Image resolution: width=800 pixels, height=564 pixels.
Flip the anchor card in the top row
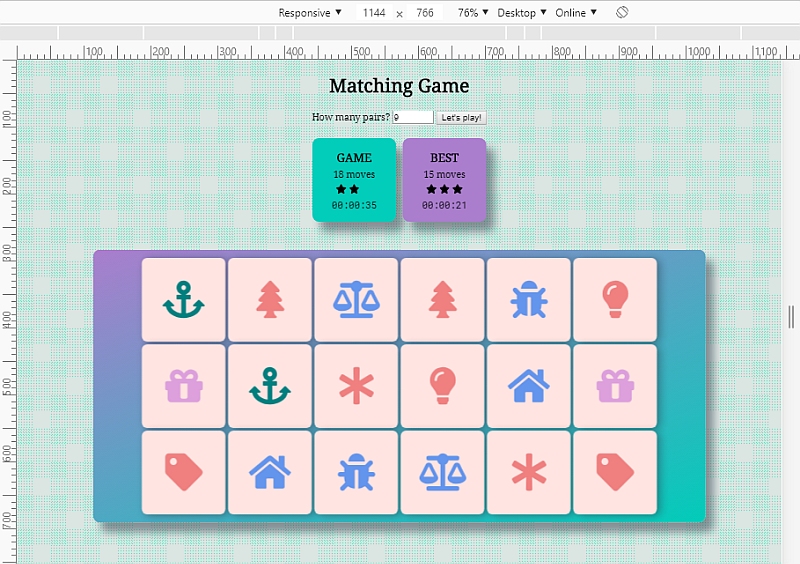point(184,299)
